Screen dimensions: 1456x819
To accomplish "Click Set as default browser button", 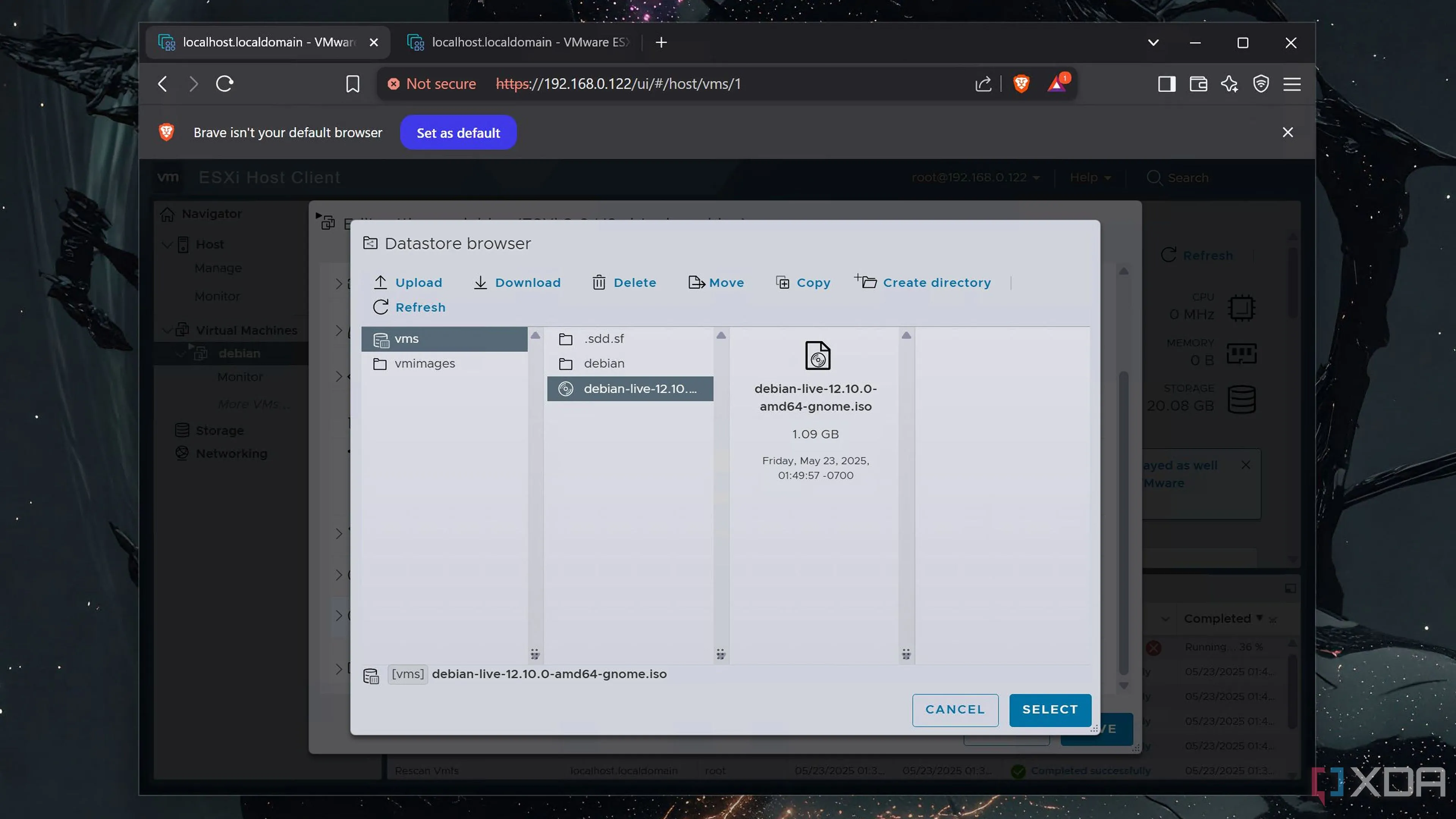I will point(458,133).
